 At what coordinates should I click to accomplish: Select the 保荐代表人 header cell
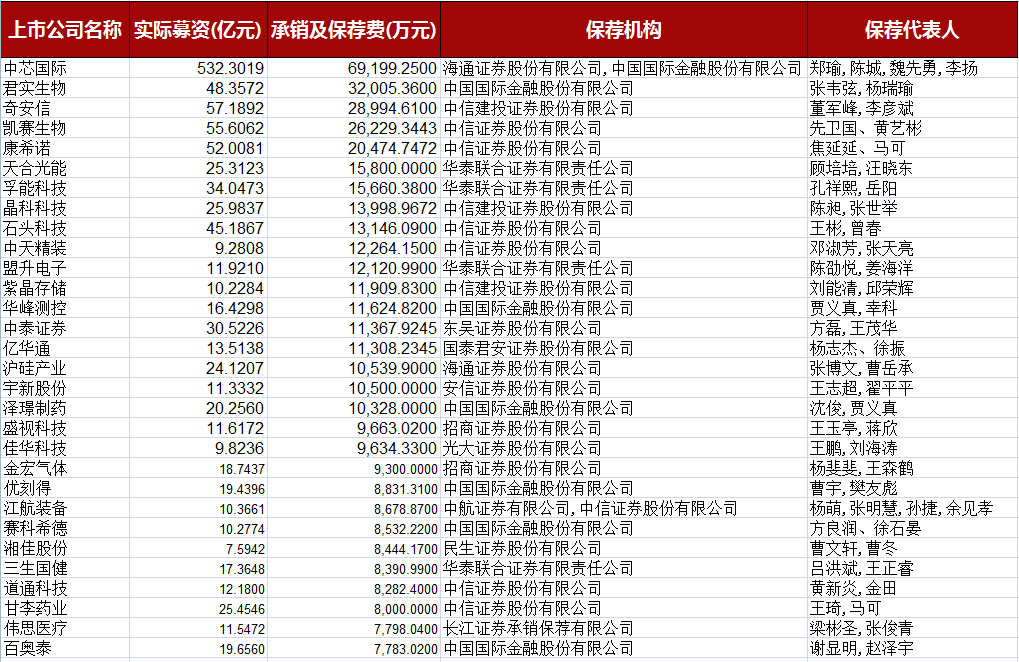point(912,29)
